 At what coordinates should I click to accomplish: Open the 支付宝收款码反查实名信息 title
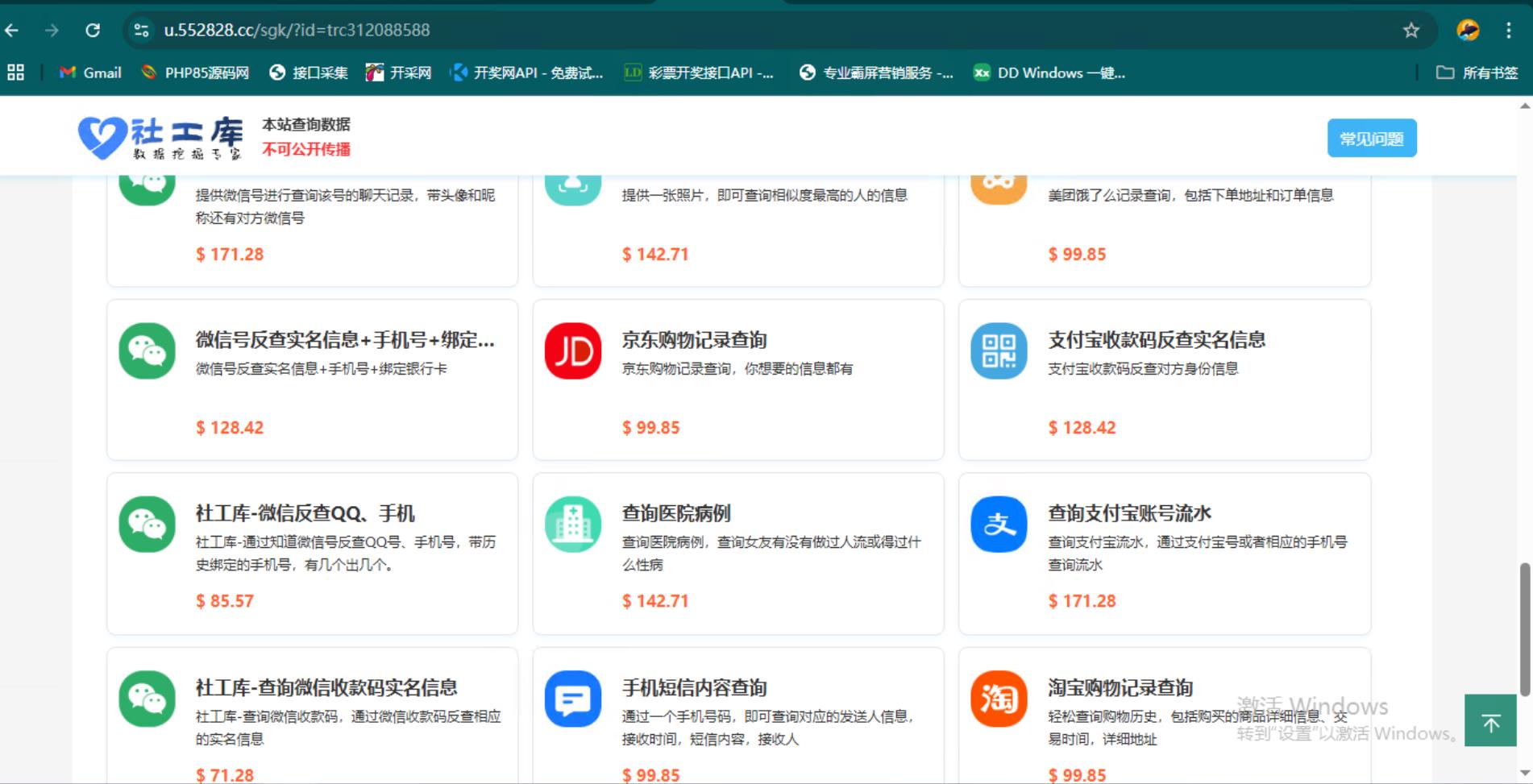click(1157, 340)
